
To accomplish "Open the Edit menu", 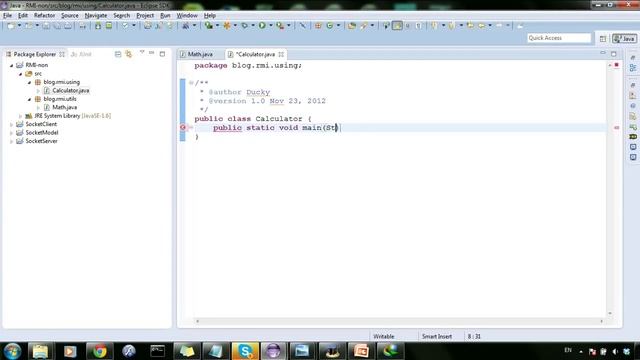I will (23, 16).
